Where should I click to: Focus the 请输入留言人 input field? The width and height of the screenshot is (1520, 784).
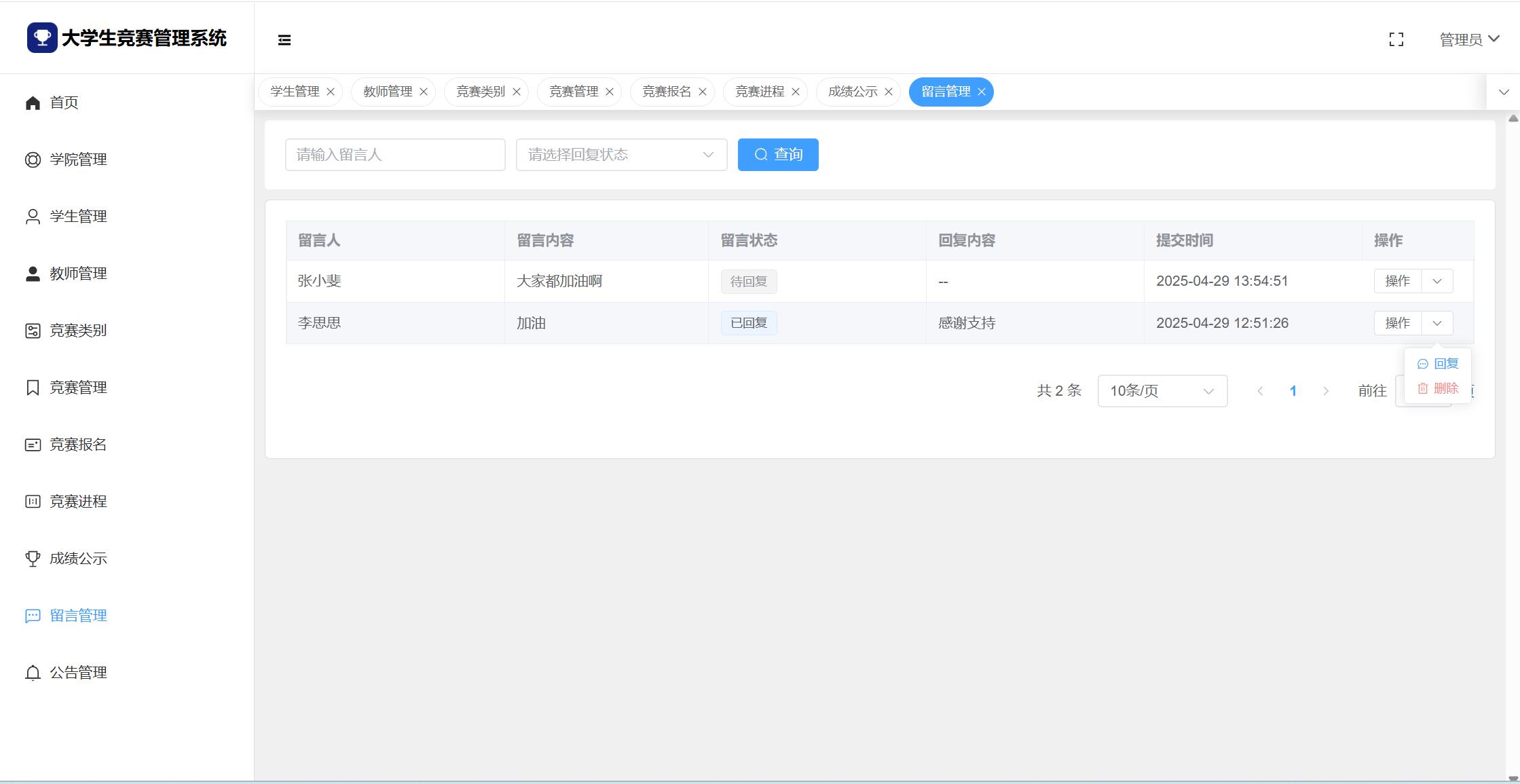tap(395, 155)
